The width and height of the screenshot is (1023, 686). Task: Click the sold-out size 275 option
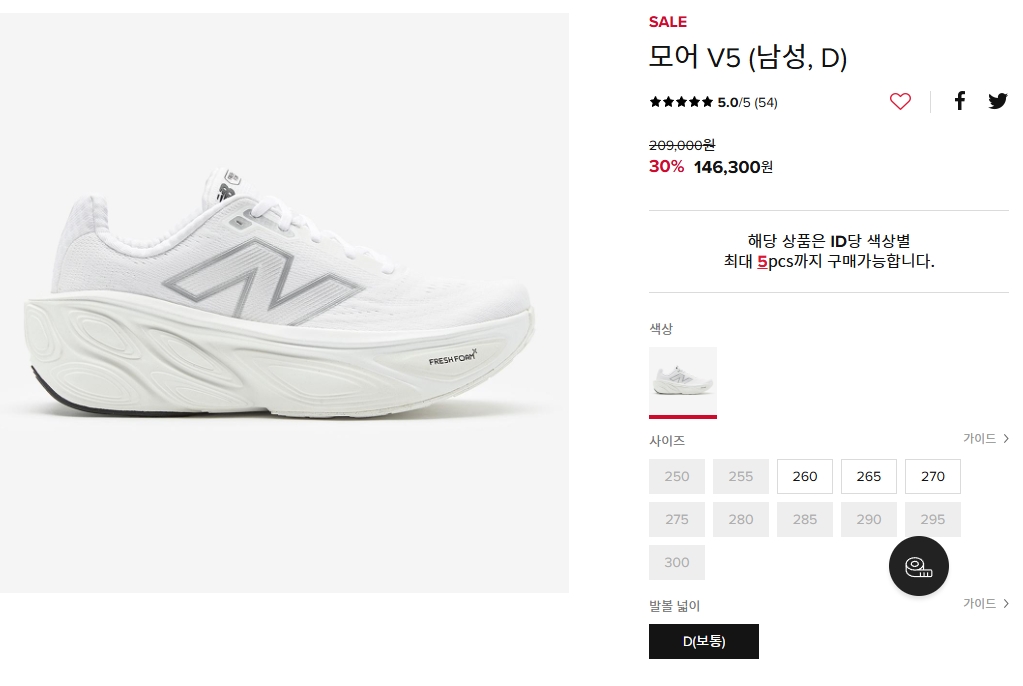tap(677, 520)
